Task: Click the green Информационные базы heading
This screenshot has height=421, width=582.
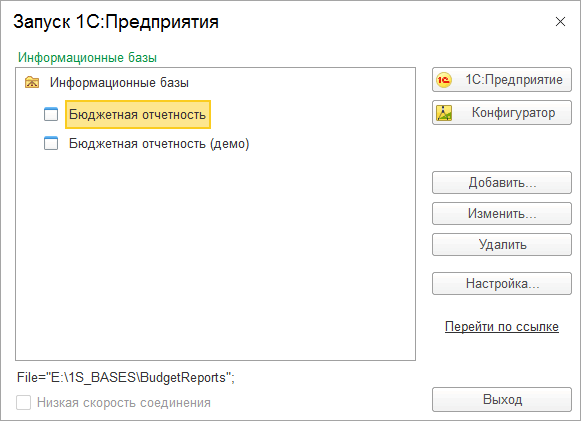Action: 87,58
